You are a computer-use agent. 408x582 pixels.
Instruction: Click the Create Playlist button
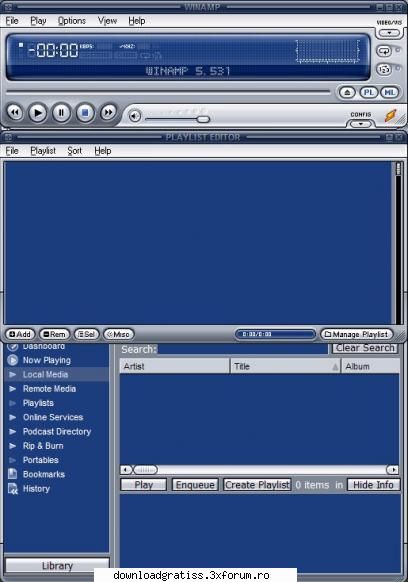(x=257, y=485)
